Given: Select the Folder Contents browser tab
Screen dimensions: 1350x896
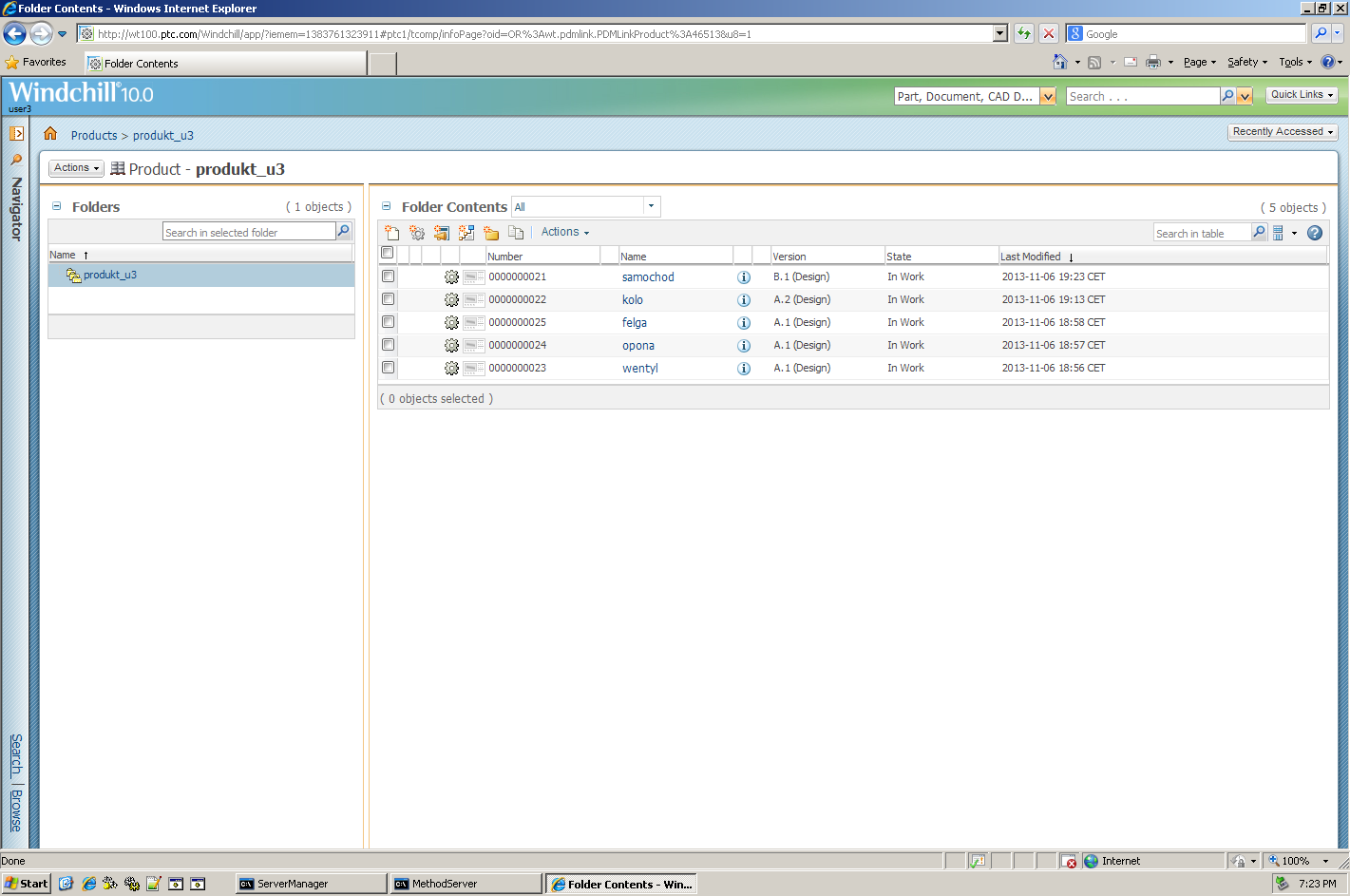Looking at the screenshot, I should 225,64.
